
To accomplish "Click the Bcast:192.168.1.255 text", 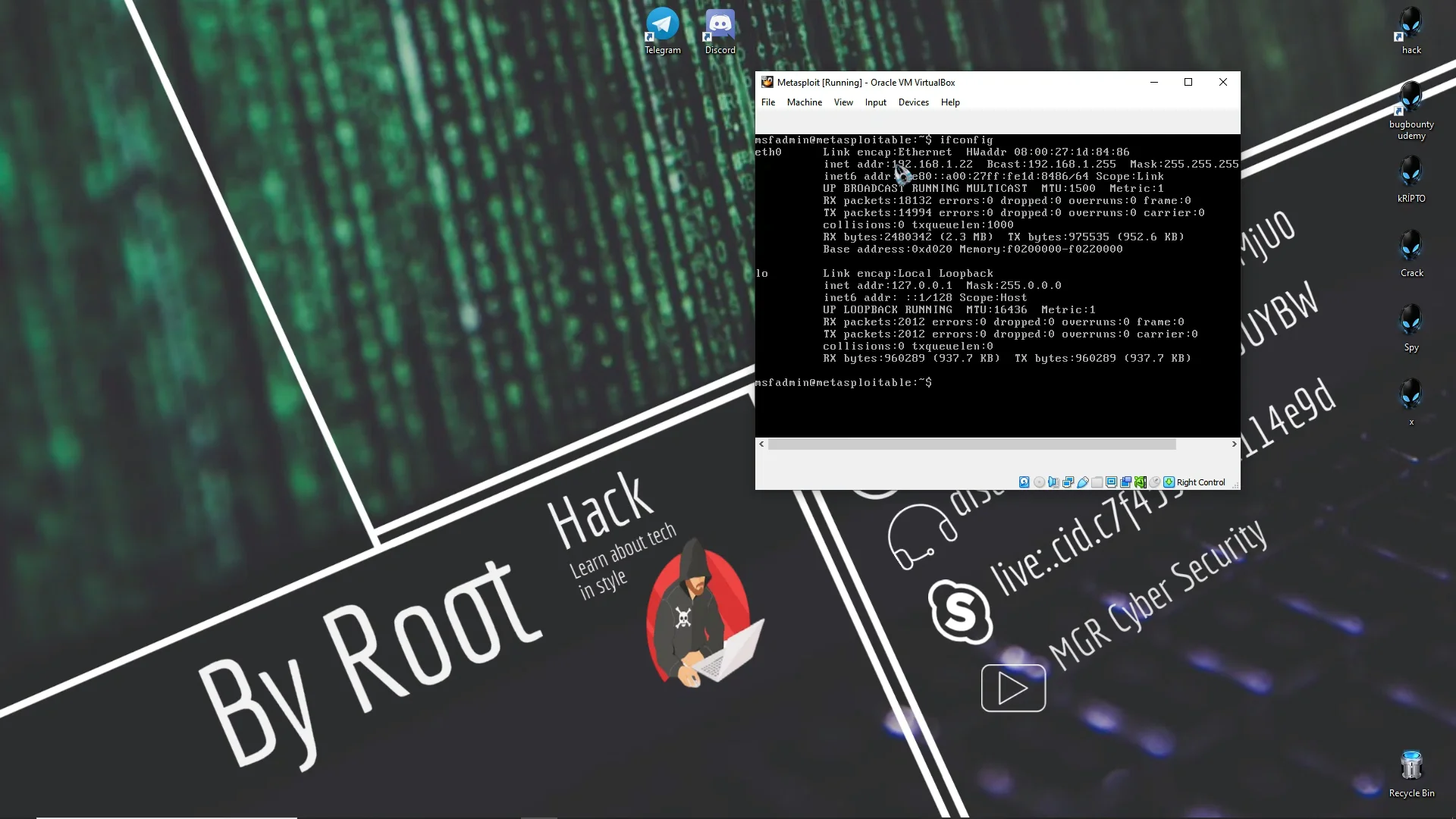I will tap(1051, 165).
